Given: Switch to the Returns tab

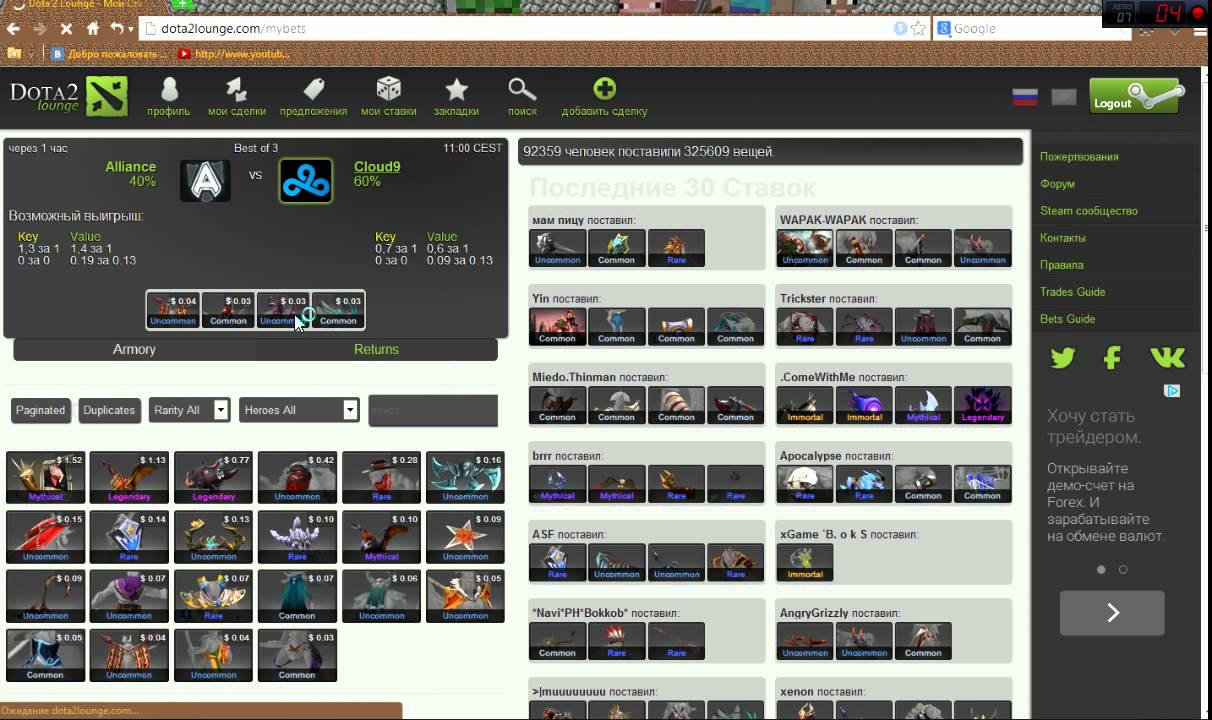Looking at the screenshot, I should pyautogui.click(x=376, y=349).
